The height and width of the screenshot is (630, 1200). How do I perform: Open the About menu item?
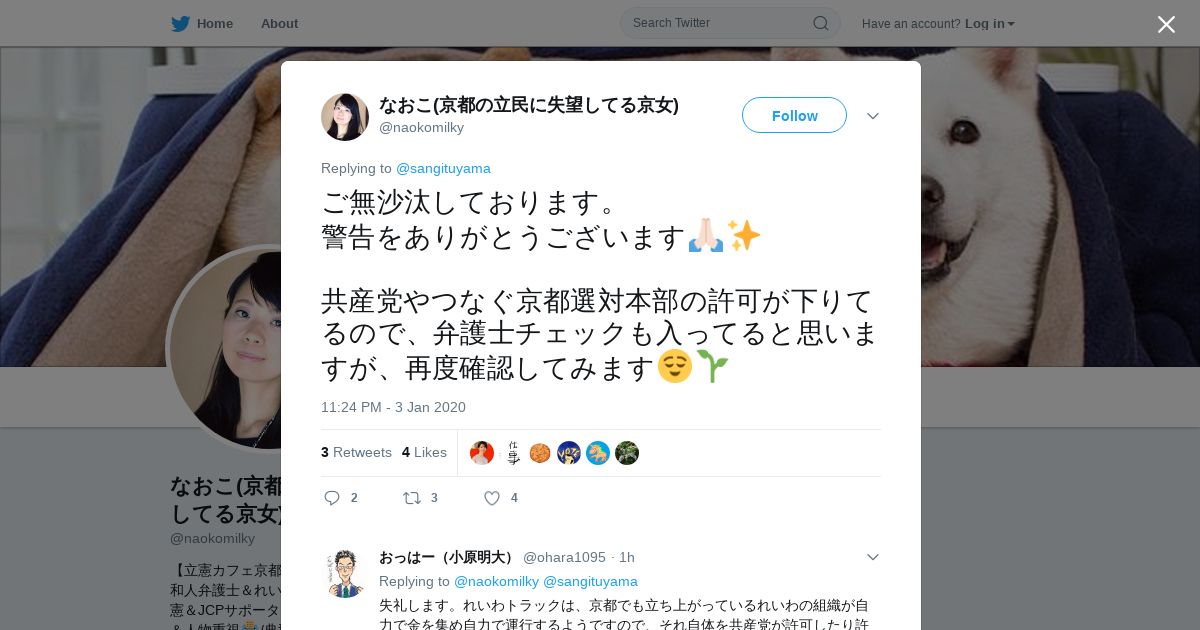coord(279,23)
